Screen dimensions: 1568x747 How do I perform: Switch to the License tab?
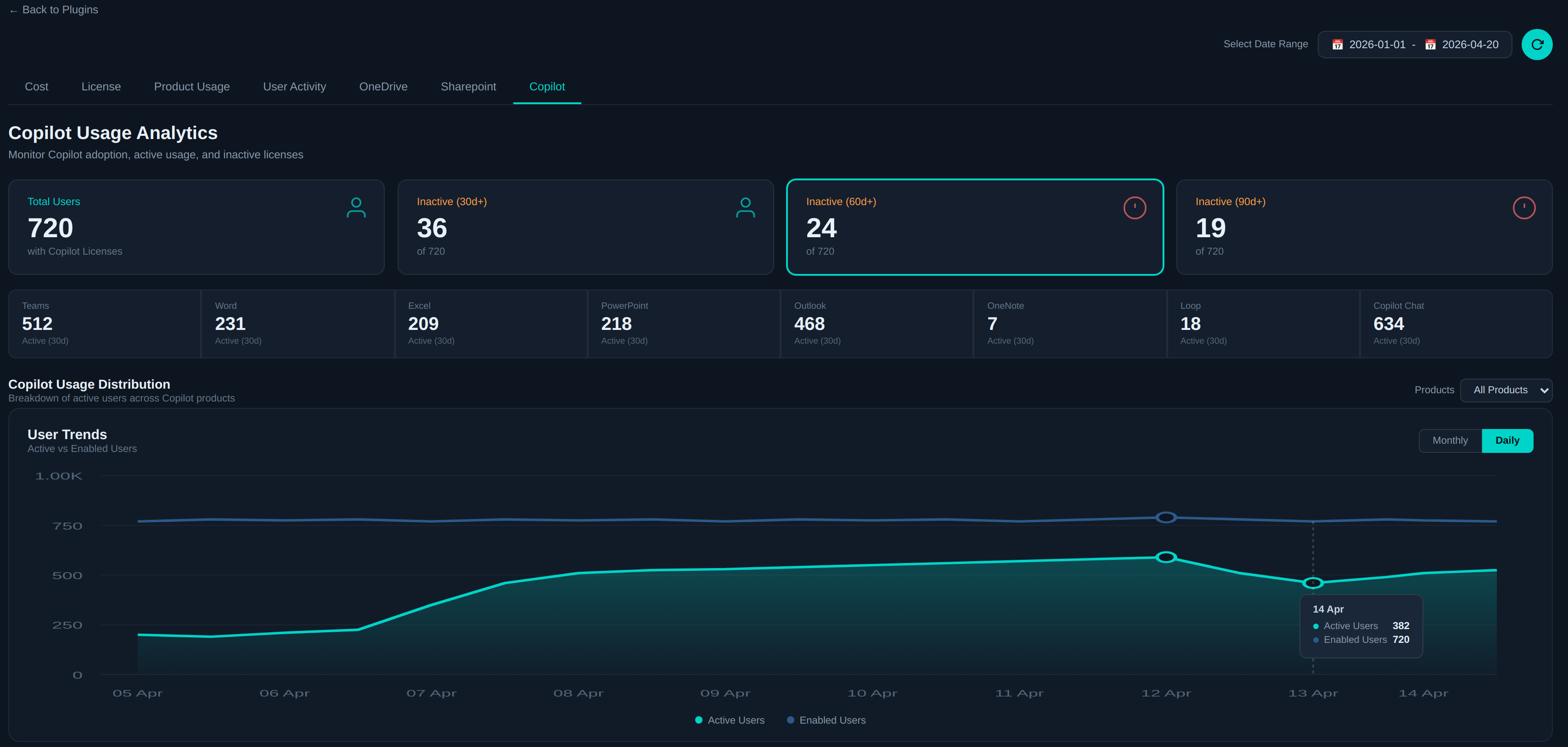[101, 86]
